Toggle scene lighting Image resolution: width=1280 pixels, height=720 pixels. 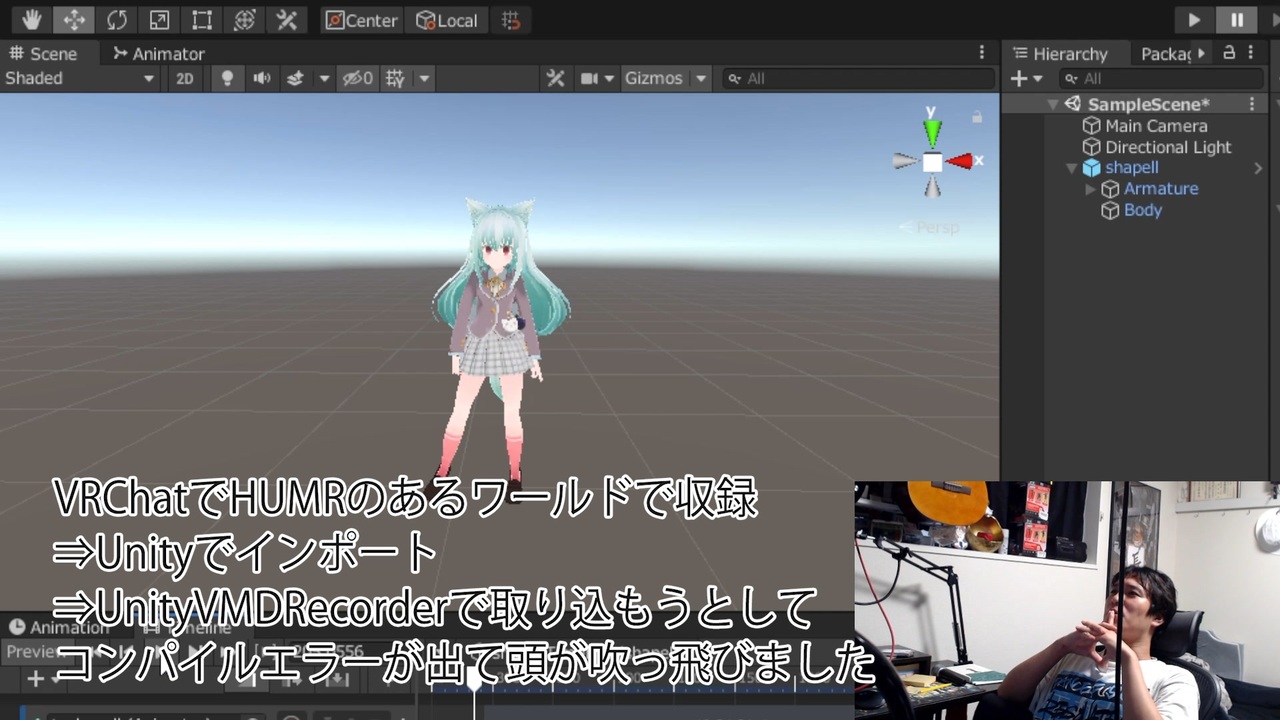point(227,78)
